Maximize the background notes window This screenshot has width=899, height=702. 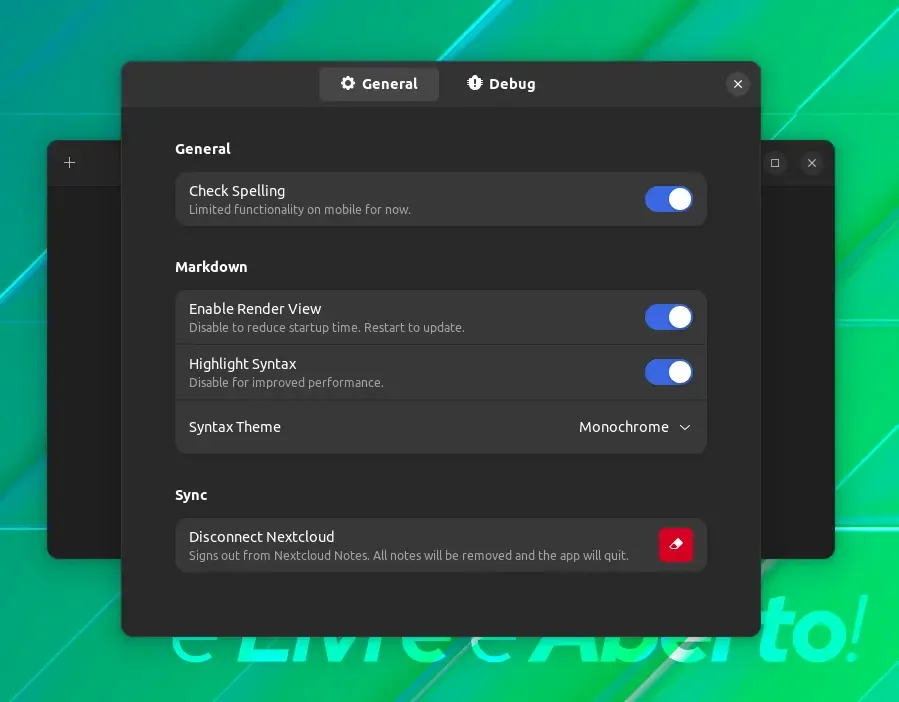pos(775,163)
